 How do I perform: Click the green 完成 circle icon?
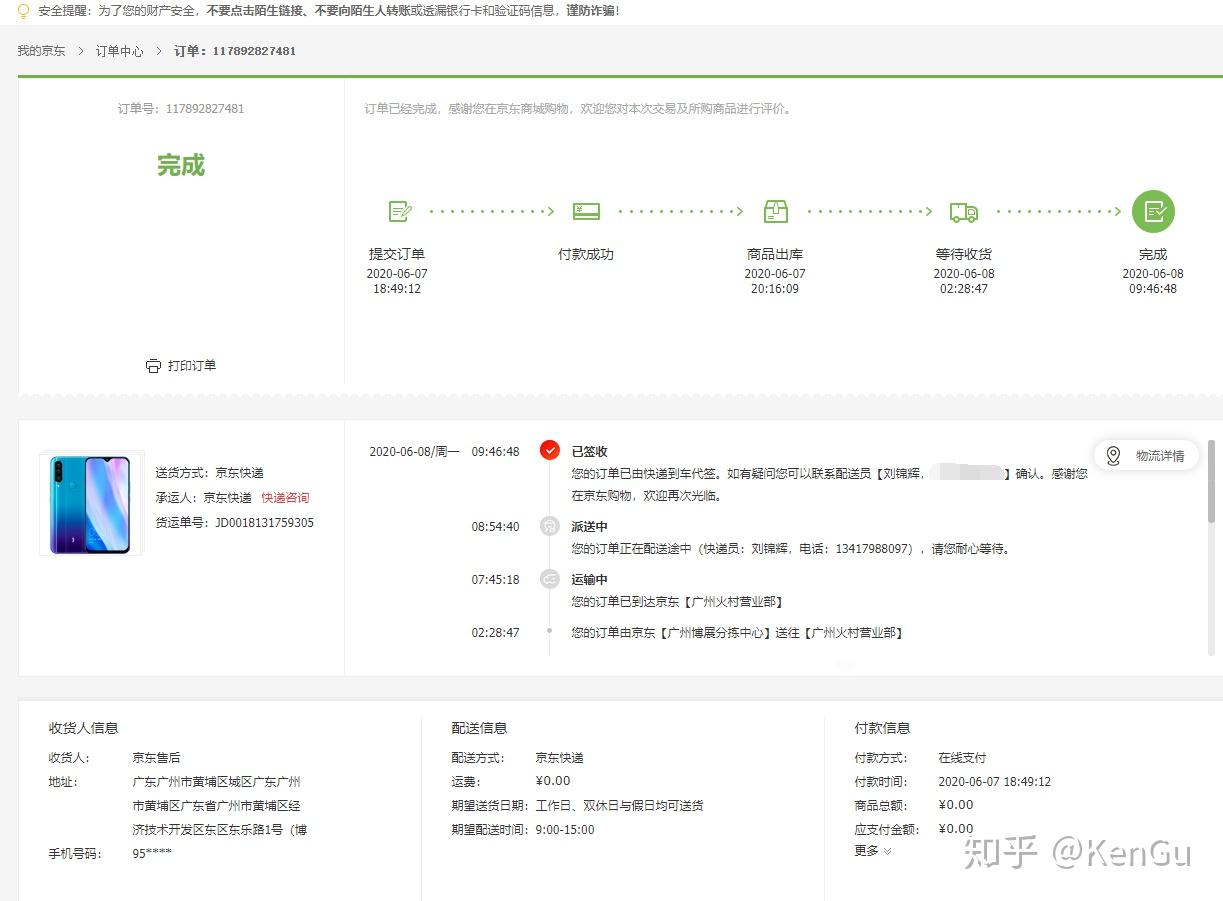pos(1153,211)
